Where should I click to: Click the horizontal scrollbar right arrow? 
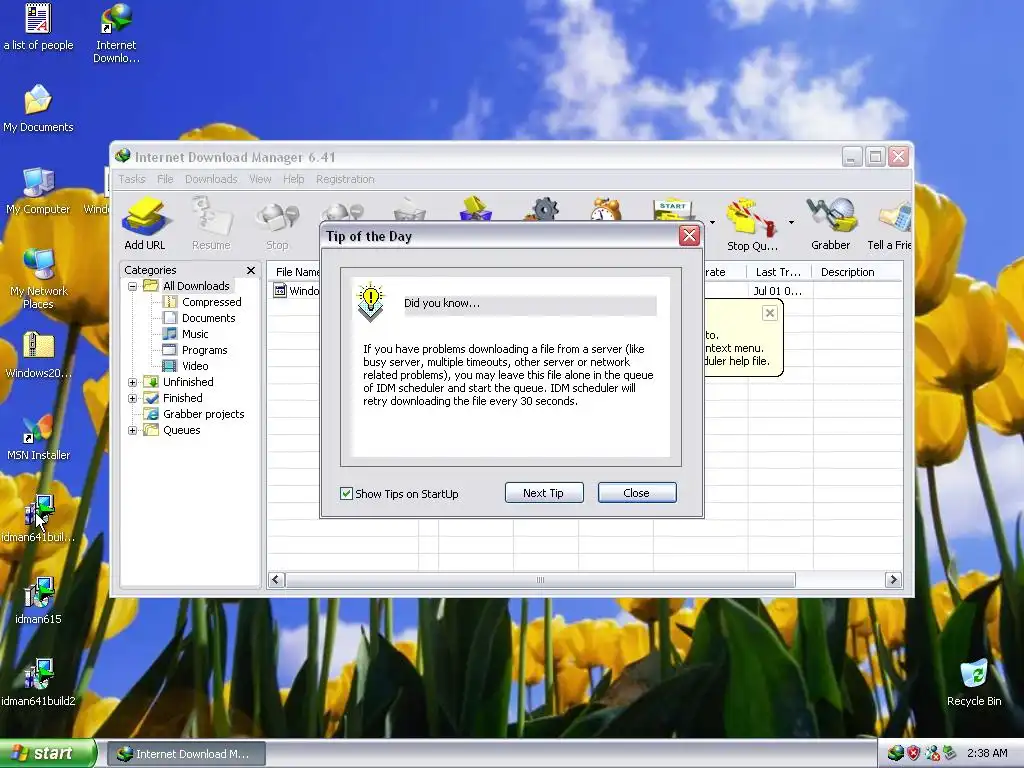[893, 579]
